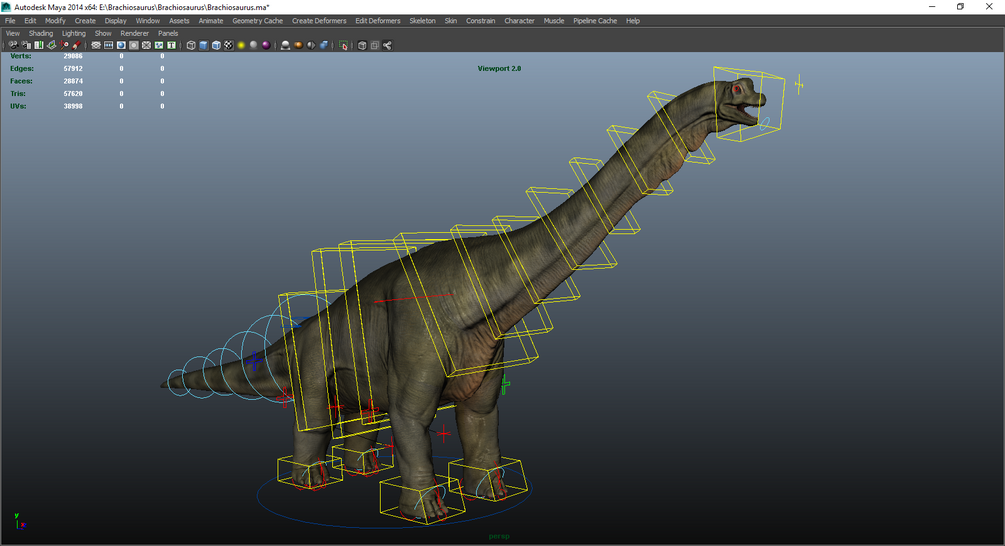
Task: Click the Show menu label
Action: coord(103,33)
